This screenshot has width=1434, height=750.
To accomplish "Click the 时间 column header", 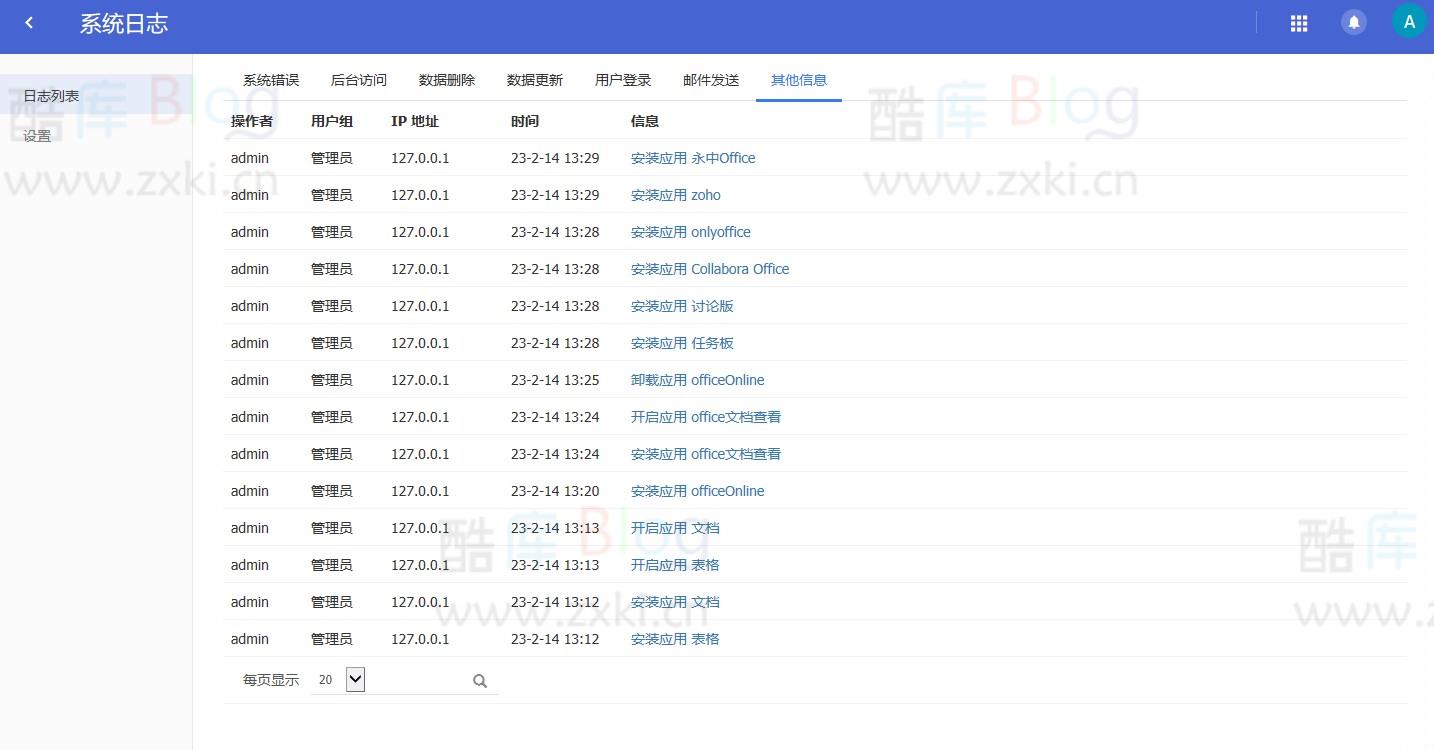I will coord(524,121).
